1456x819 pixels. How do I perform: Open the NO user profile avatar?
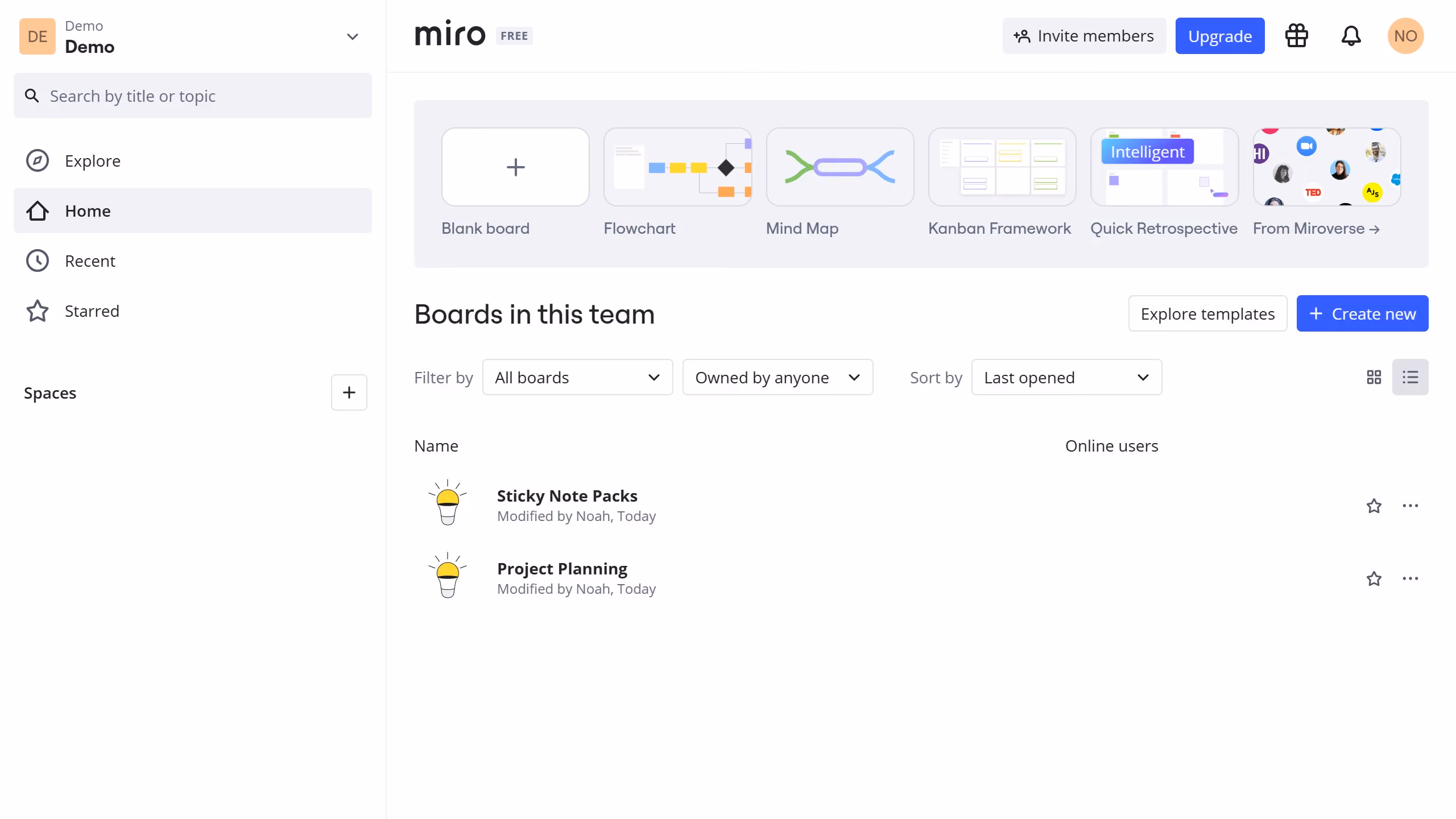tap(1405, 36)
